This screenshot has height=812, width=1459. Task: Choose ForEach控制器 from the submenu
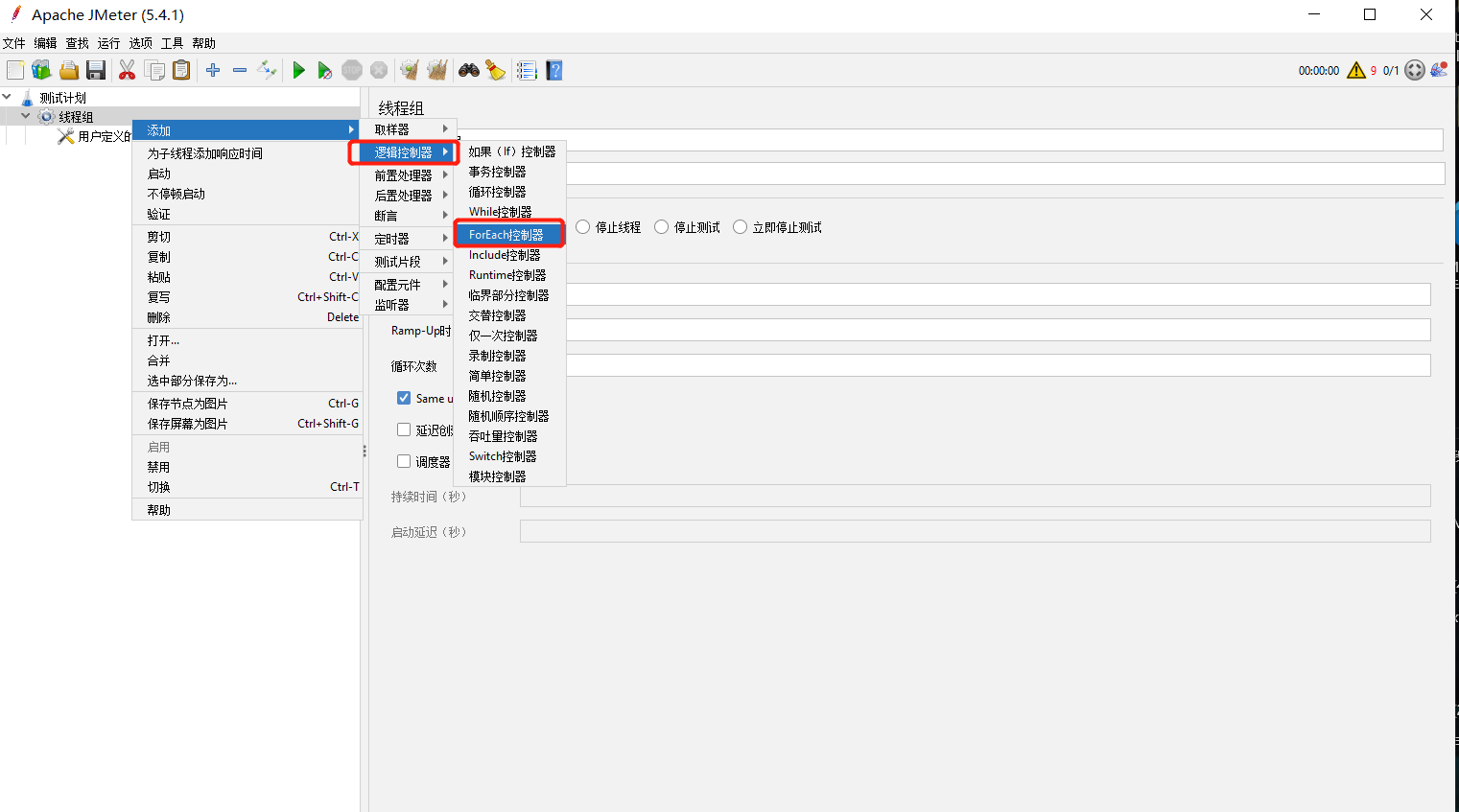[509, 235]
